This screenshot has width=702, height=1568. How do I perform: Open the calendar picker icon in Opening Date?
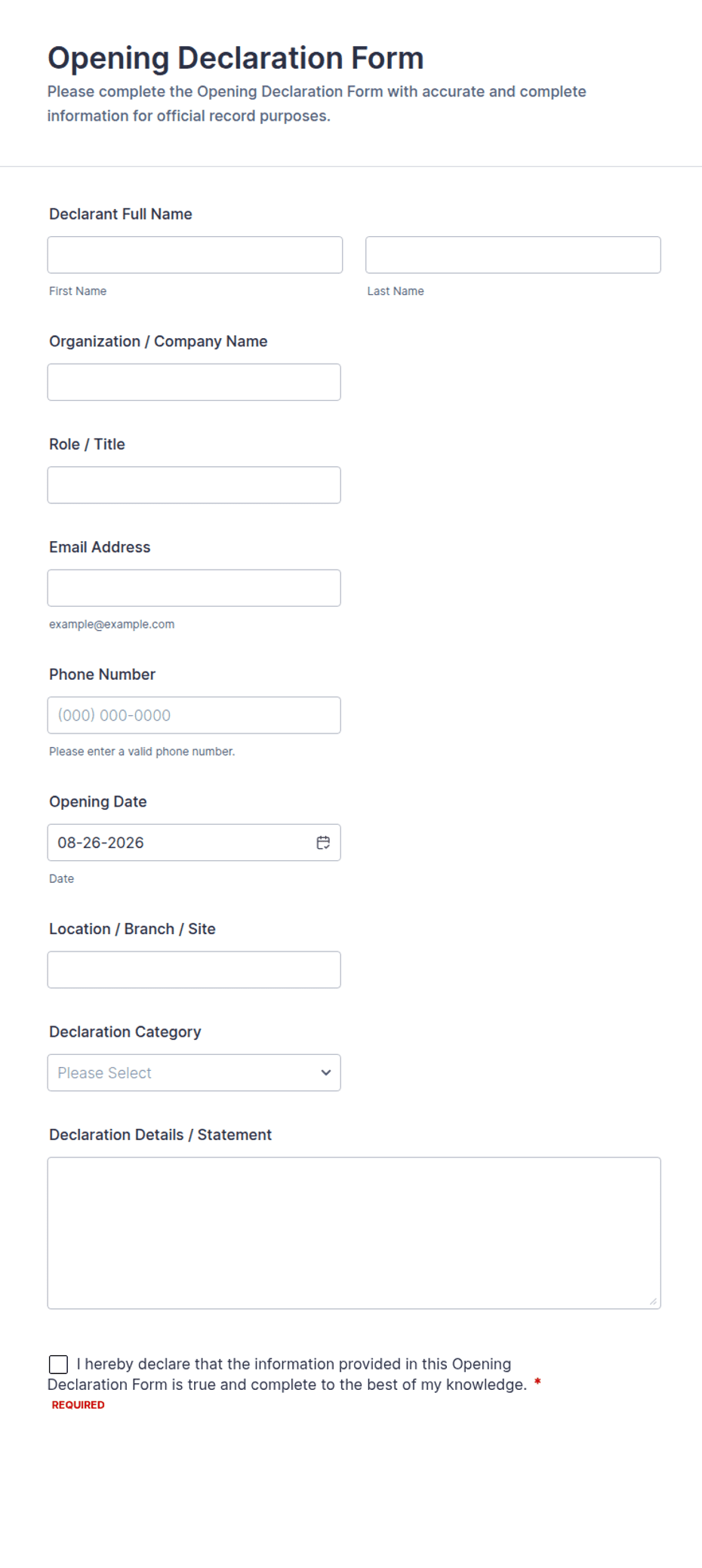(323, 843)
